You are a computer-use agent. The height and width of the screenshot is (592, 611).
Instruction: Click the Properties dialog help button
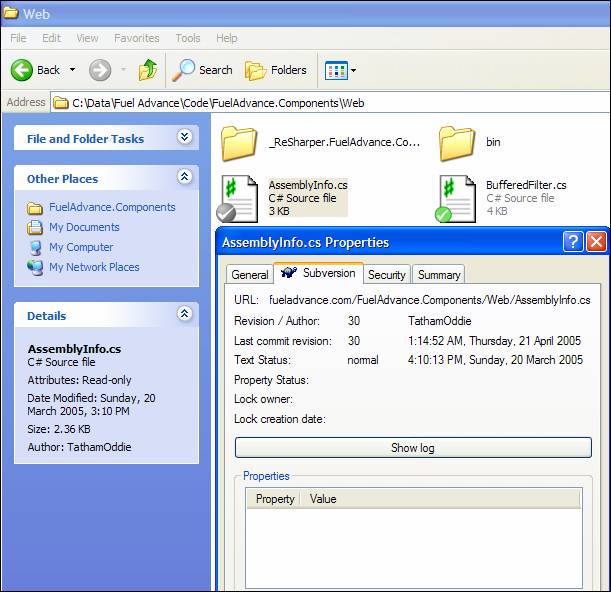(x=573, y=242)
